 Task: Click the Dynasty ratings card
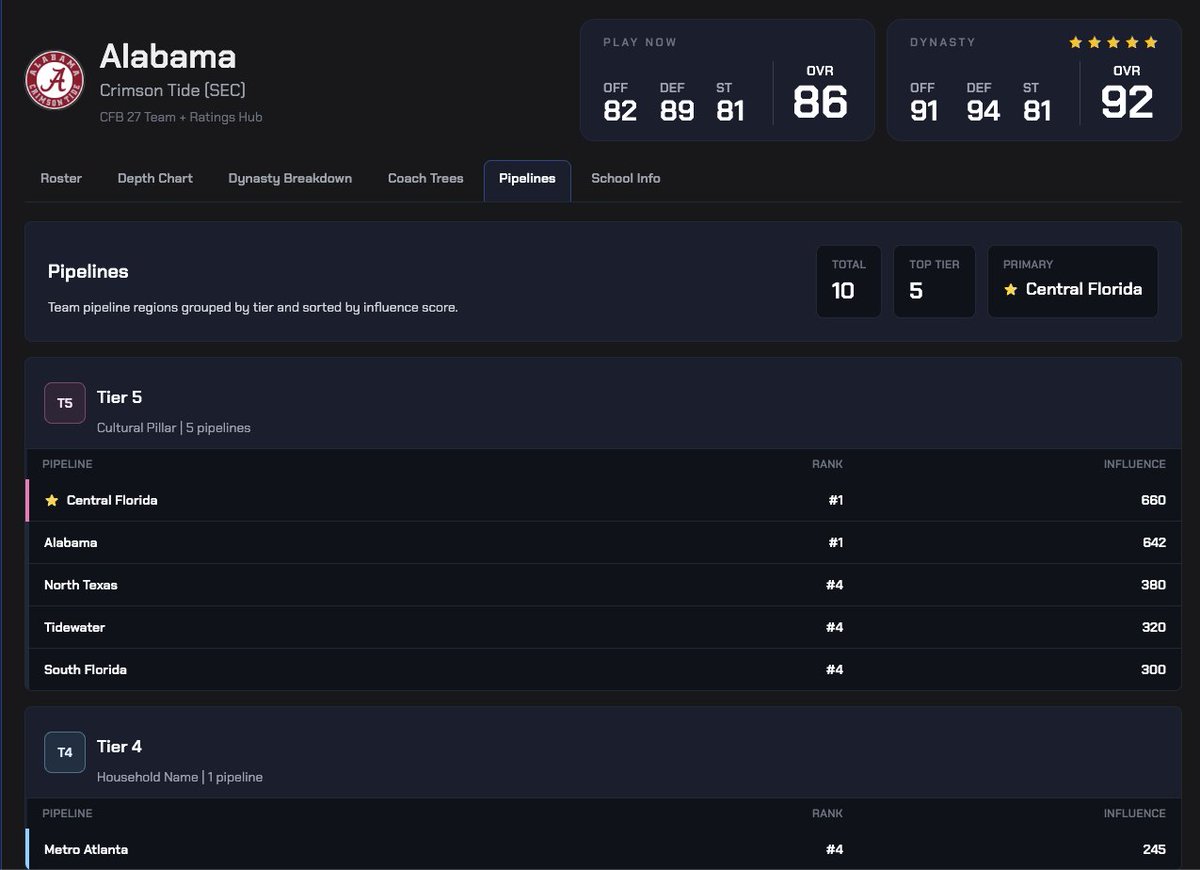click(x=1034, y=80)
